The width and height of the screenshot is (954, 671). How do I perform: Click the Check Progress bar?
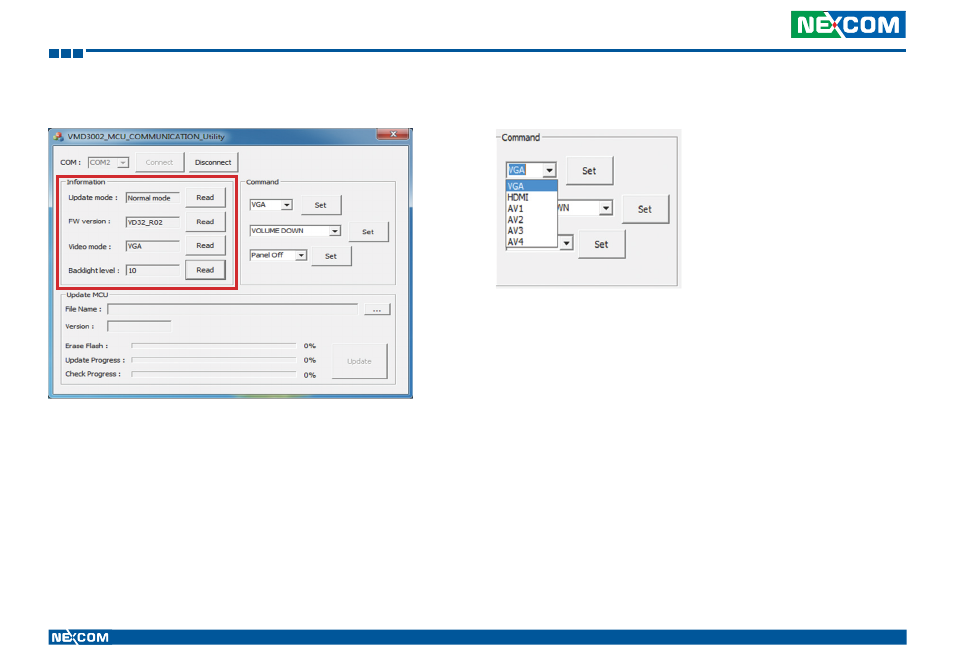tap(214, 374)
